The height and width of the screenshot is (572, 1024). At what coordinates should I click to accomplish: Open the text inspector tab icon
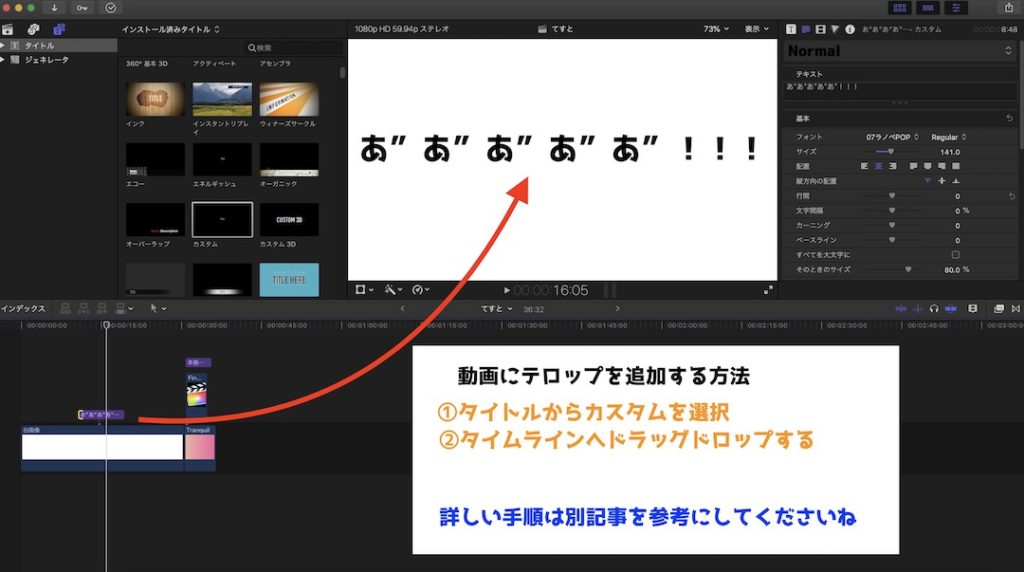coord(806,29)
